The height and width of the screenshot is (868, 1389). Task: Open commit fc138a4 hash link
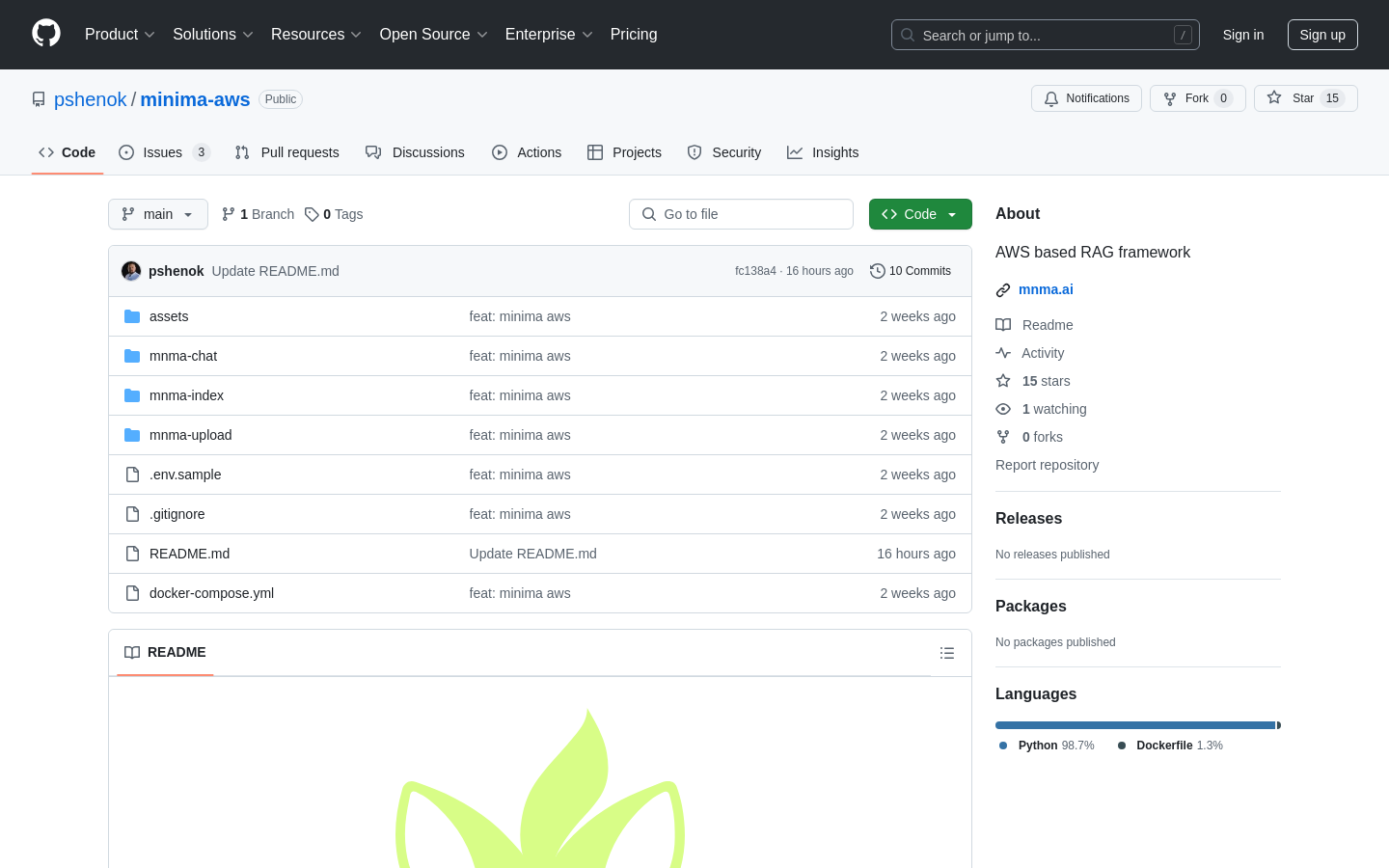(x=755, y=271)
